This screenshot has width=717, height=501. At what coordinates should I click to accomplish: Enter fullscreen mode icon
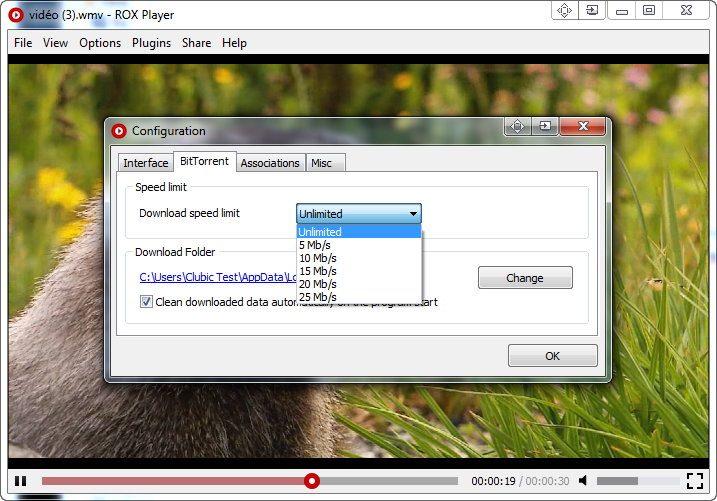tap(695, 481)
